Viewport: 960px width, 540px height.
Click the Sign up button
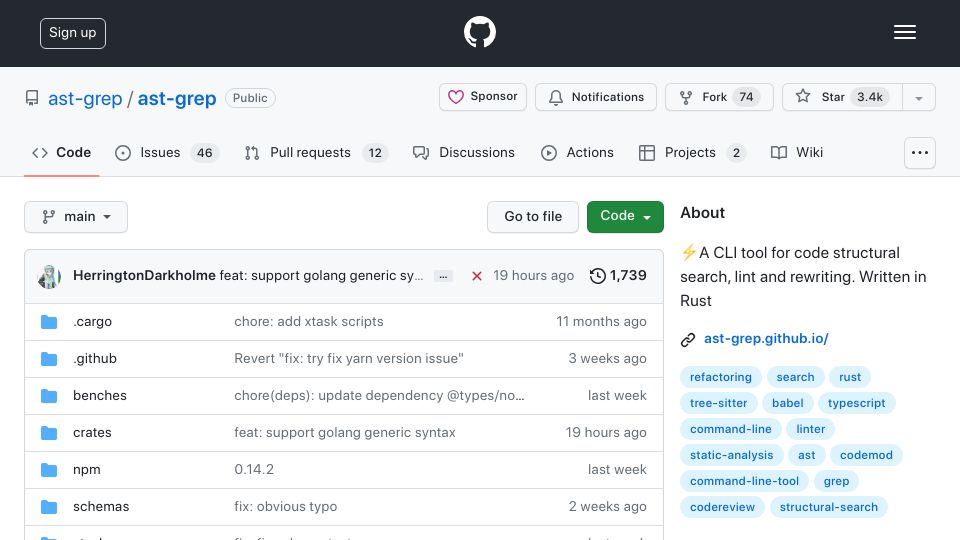coord(73,33)
